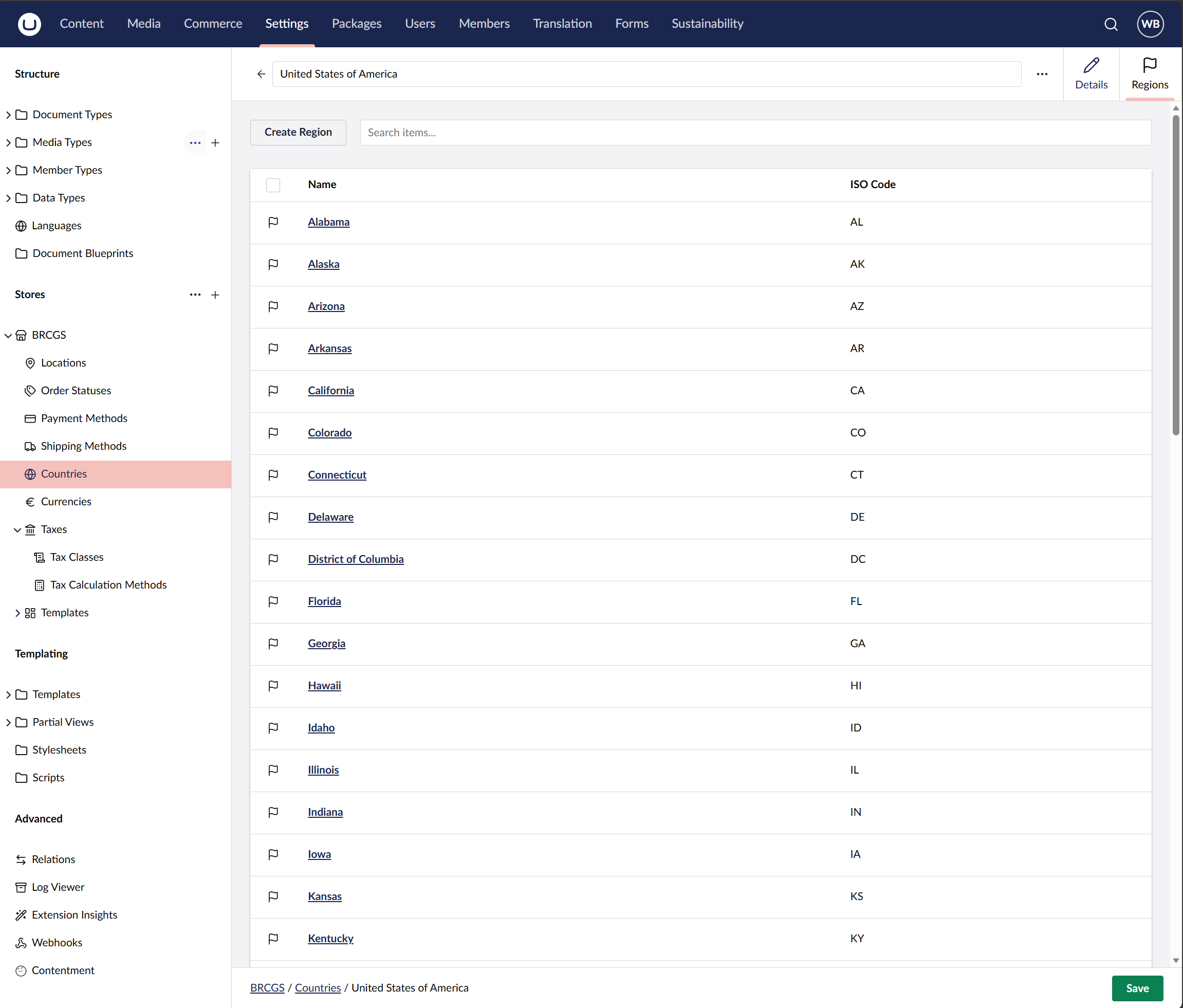Expand the Document Types folder

(x=8, y=115)
